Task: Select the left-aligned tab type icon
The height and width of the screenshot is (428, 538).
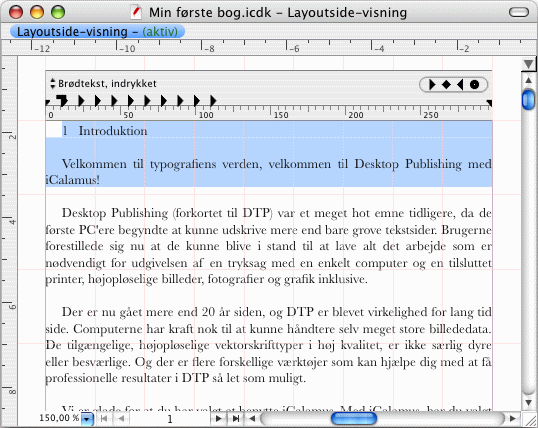Action: pos(432,84)
